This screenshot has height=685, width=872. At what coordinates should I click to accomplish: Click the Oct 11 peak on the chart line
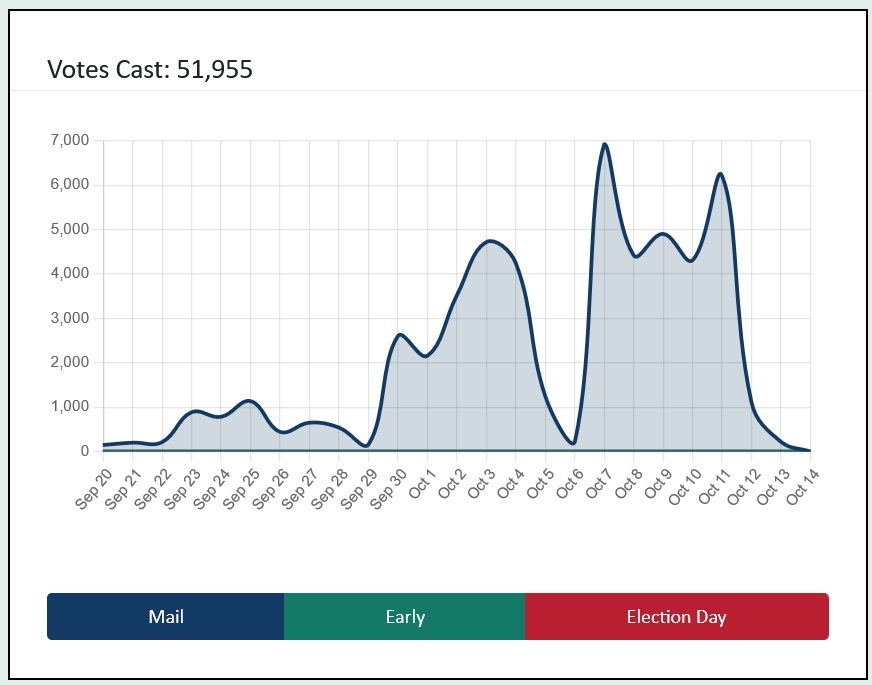tap(721, 174)
